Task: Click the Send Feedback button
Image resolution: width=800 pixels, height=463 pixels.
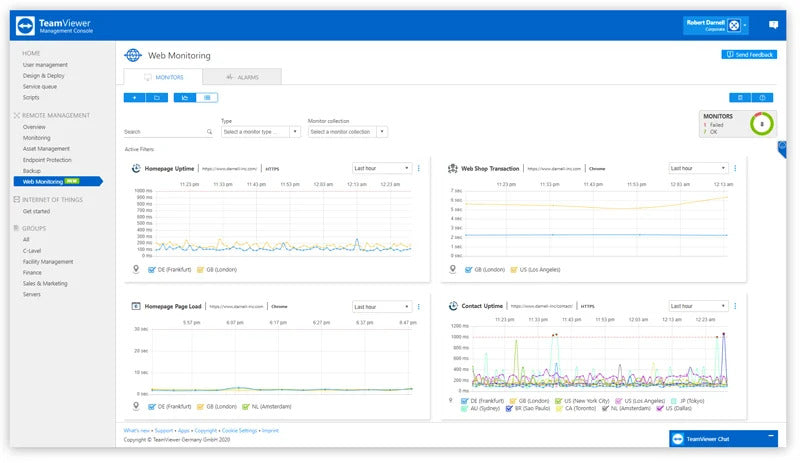Action: [748, 55]
